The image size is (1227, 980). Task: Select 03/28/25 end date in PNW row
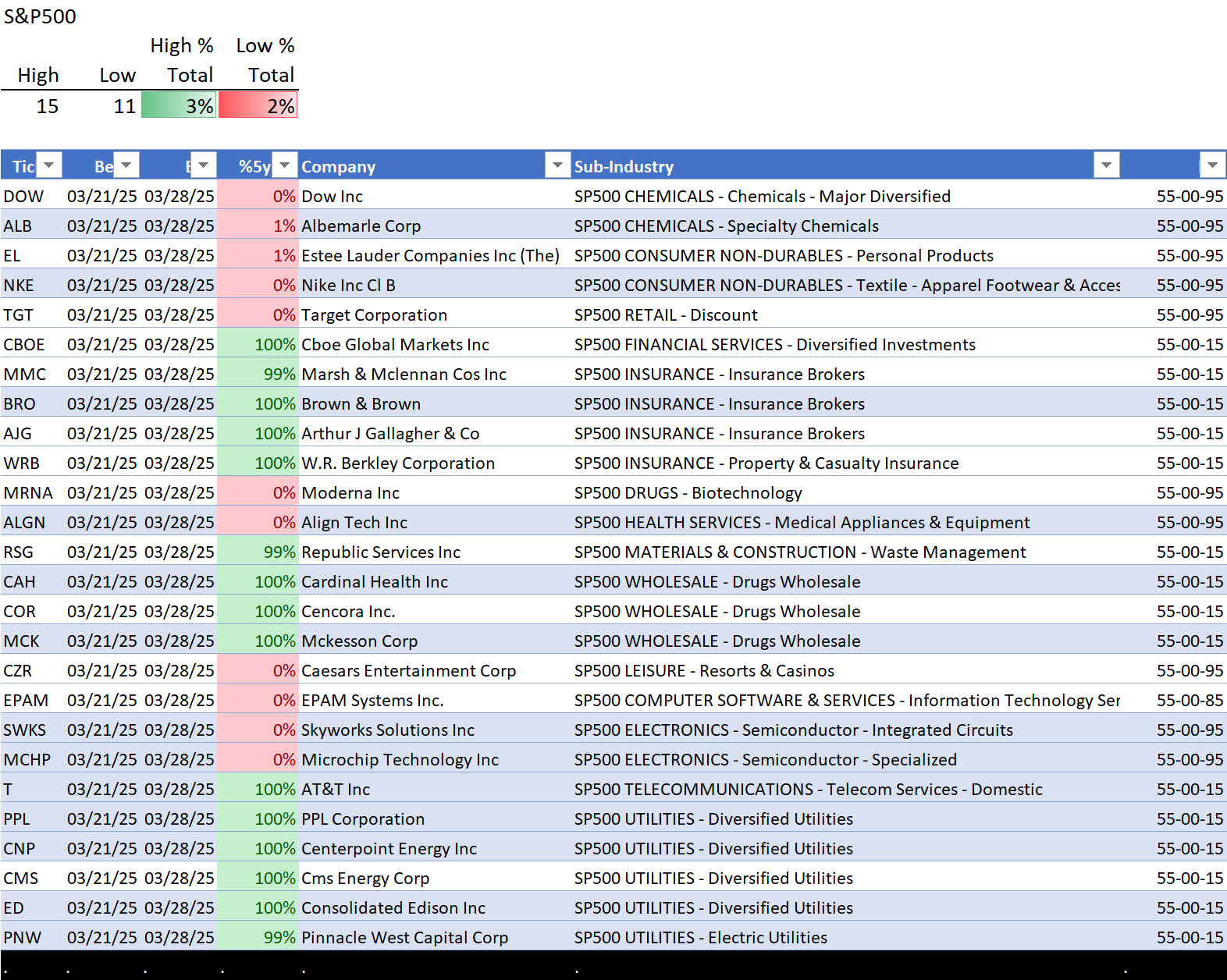(x=179, y=937)
